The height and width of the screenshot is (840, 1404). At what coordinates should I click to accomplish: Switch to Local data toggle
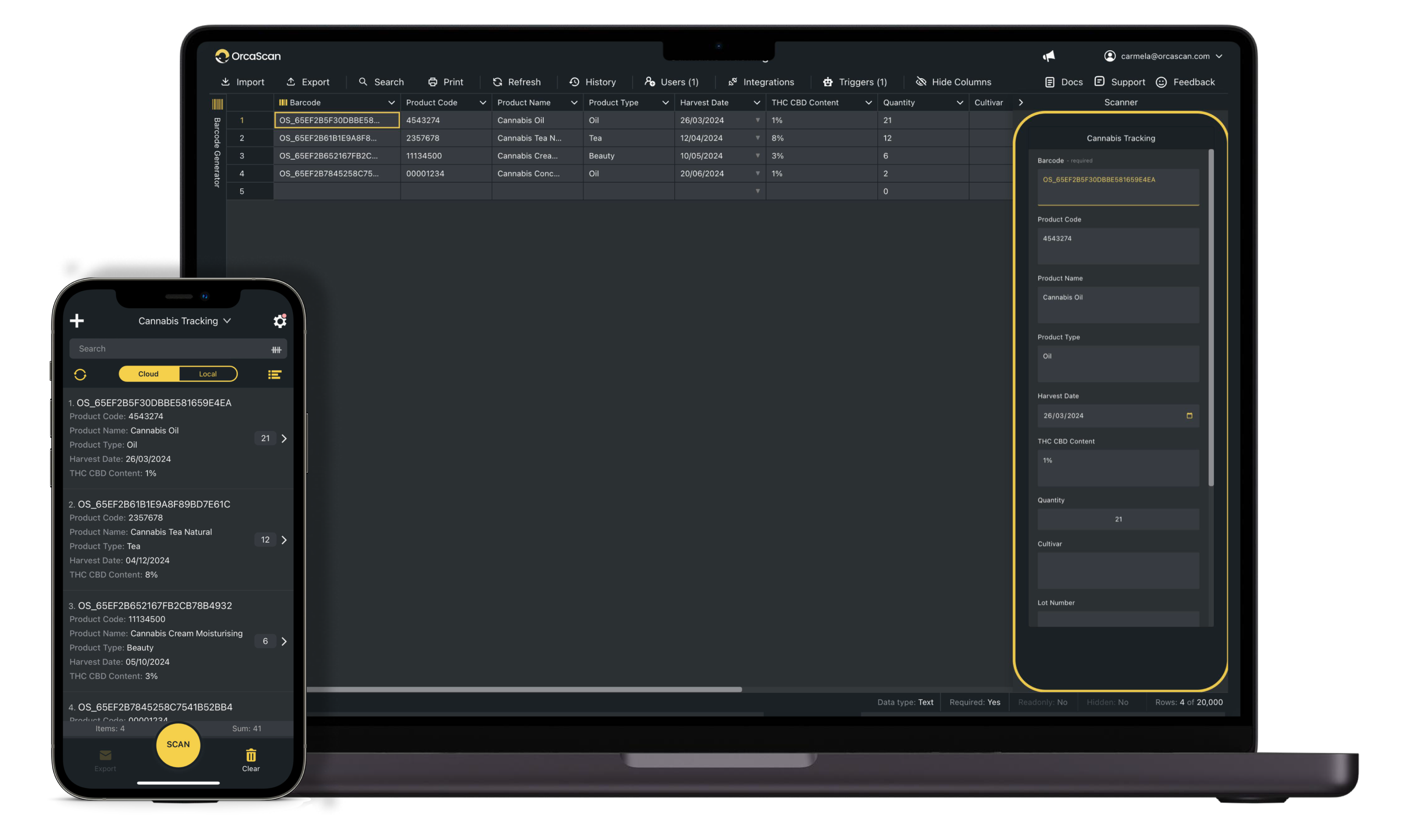[208, 373]
